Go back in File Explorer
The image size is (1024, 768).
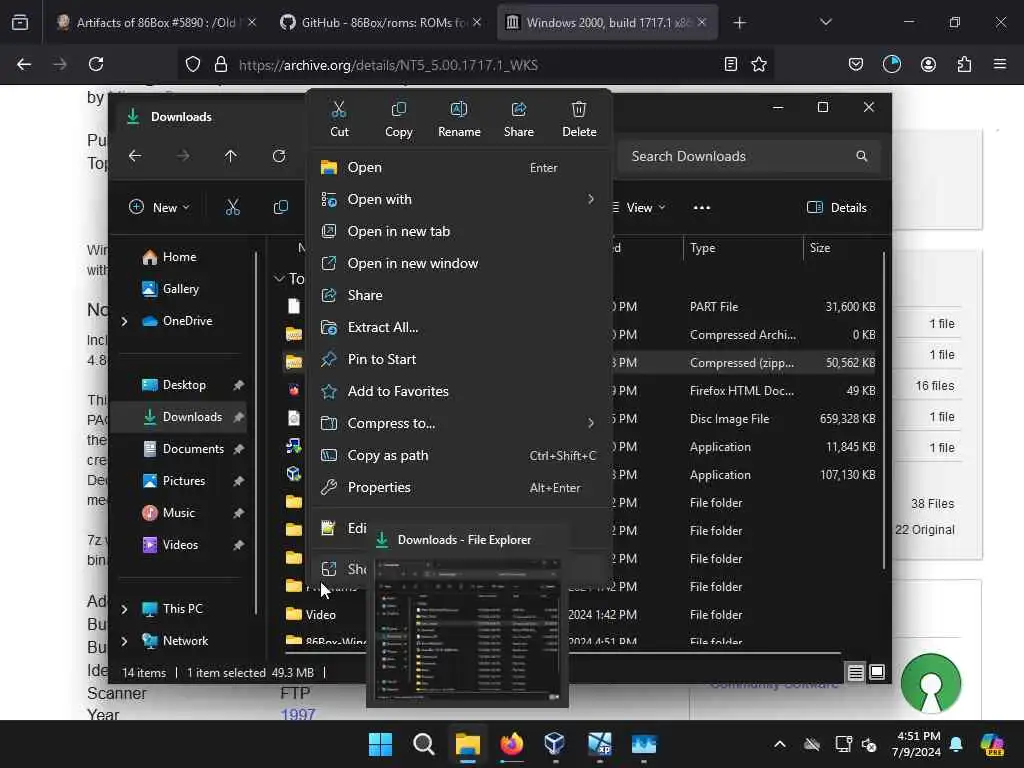(135, 156)
